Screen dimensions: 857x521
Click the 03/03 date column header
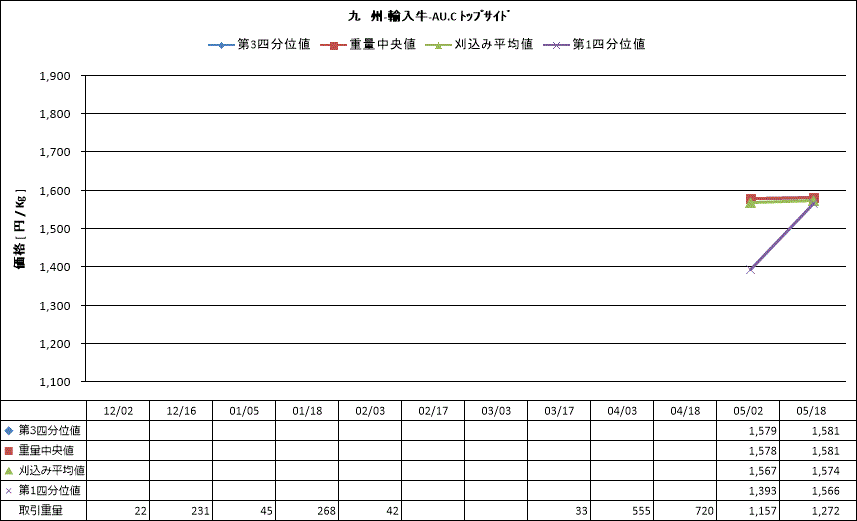[x=496, y=411]
